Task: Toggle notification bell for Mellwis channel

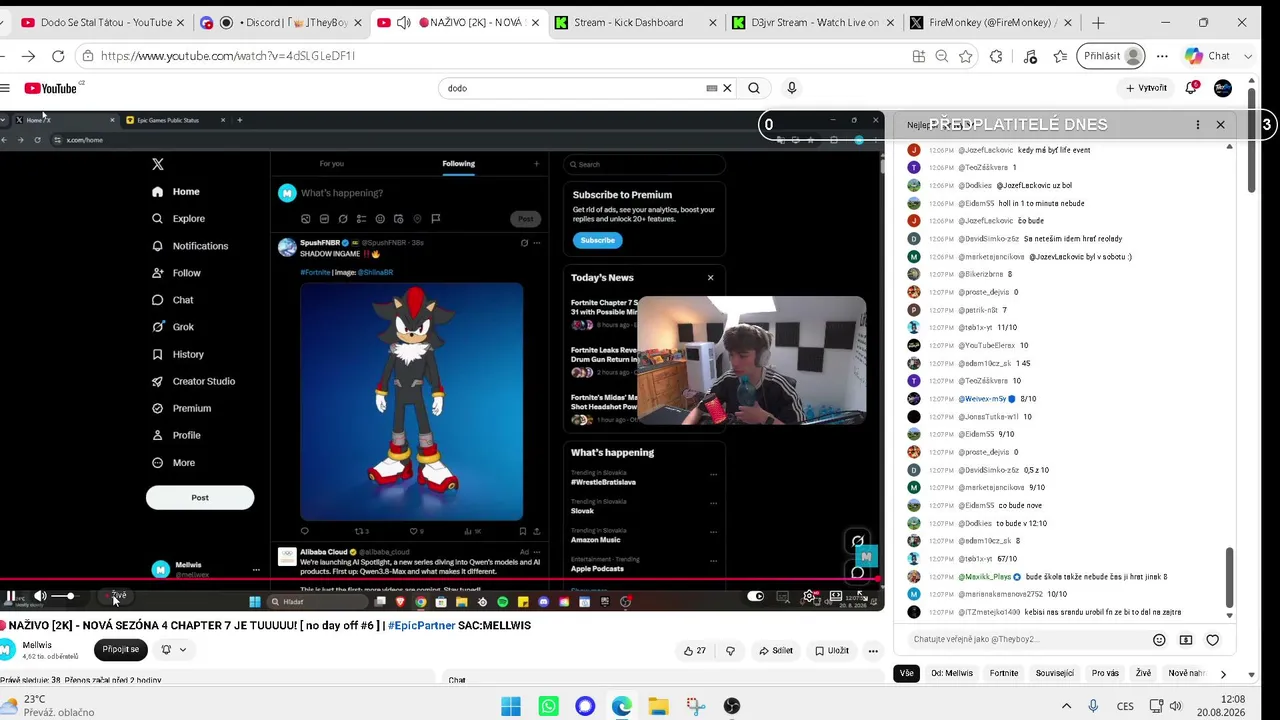Action: pyautogui.click(x=173, y=650)
